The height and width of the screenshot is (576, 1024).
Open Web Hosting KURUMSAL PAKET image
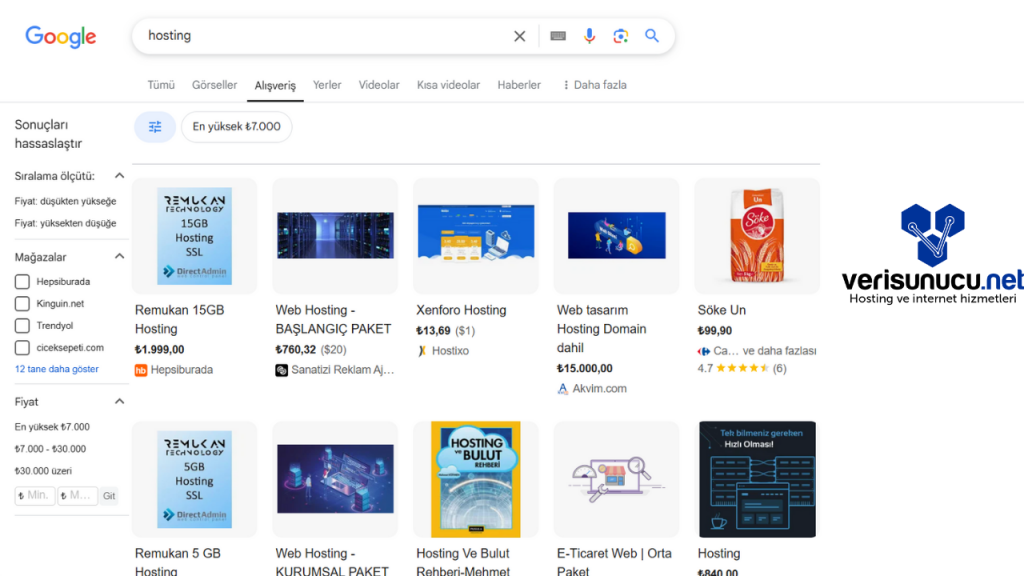(335, 479)
